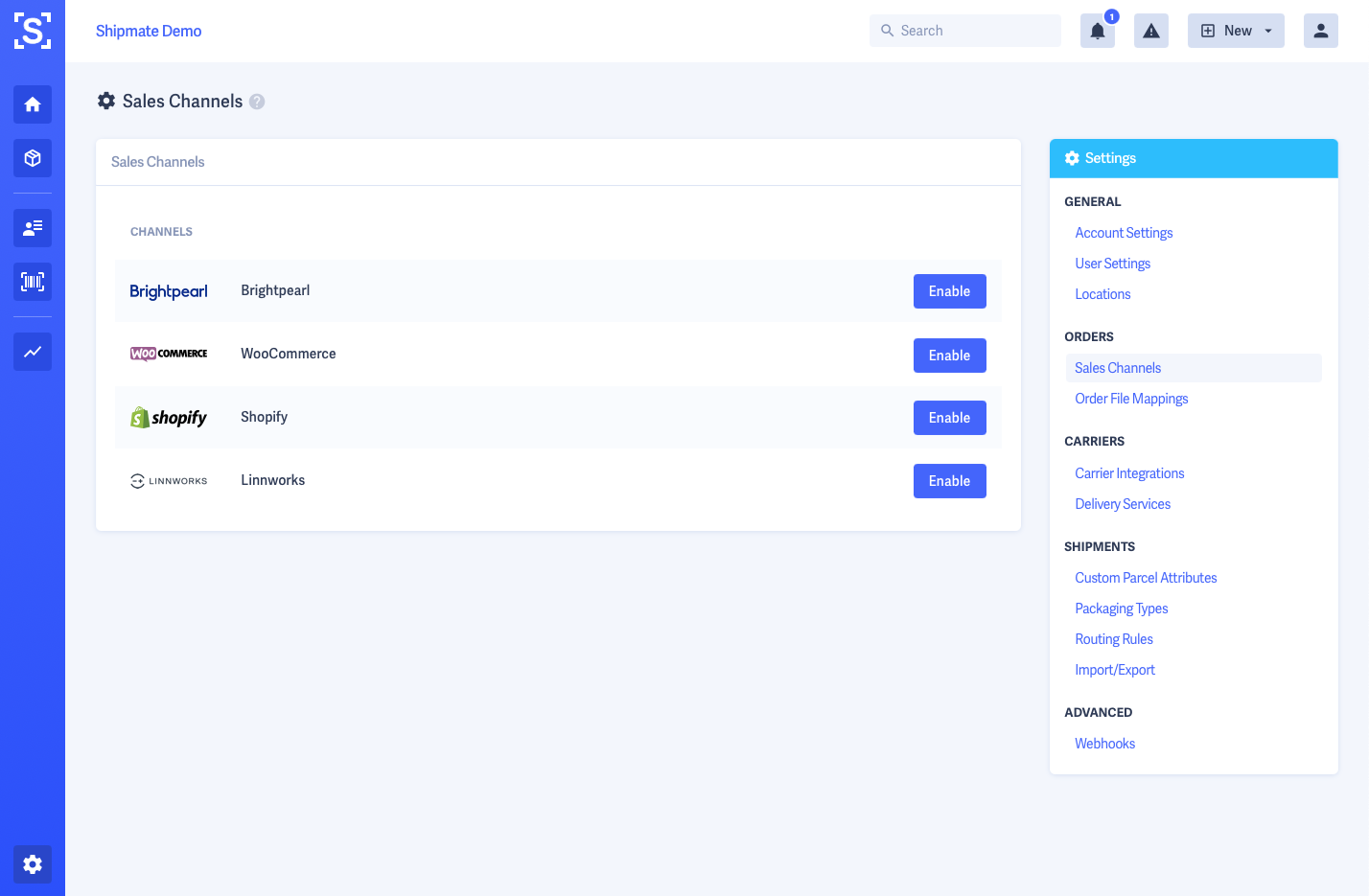Open the warning alerts triangle icon
1369x896 pixels.
pyautogui.click(x=1151, y=31)
